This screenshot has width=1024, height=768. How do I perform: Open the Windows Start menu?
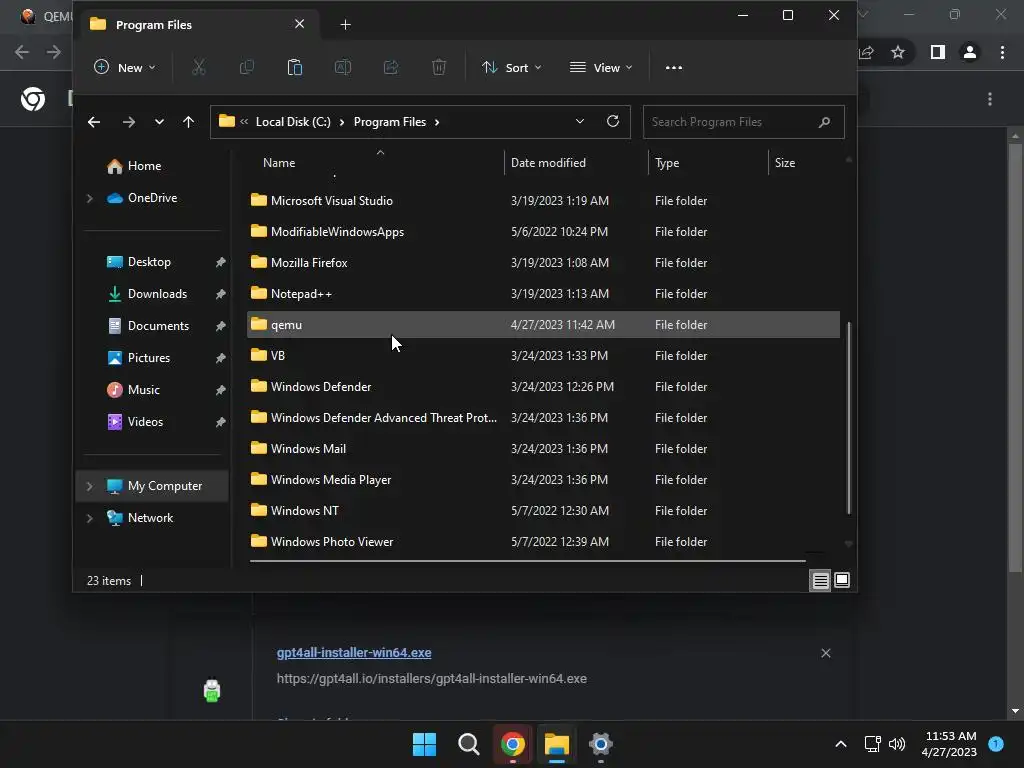click(424, 744)
